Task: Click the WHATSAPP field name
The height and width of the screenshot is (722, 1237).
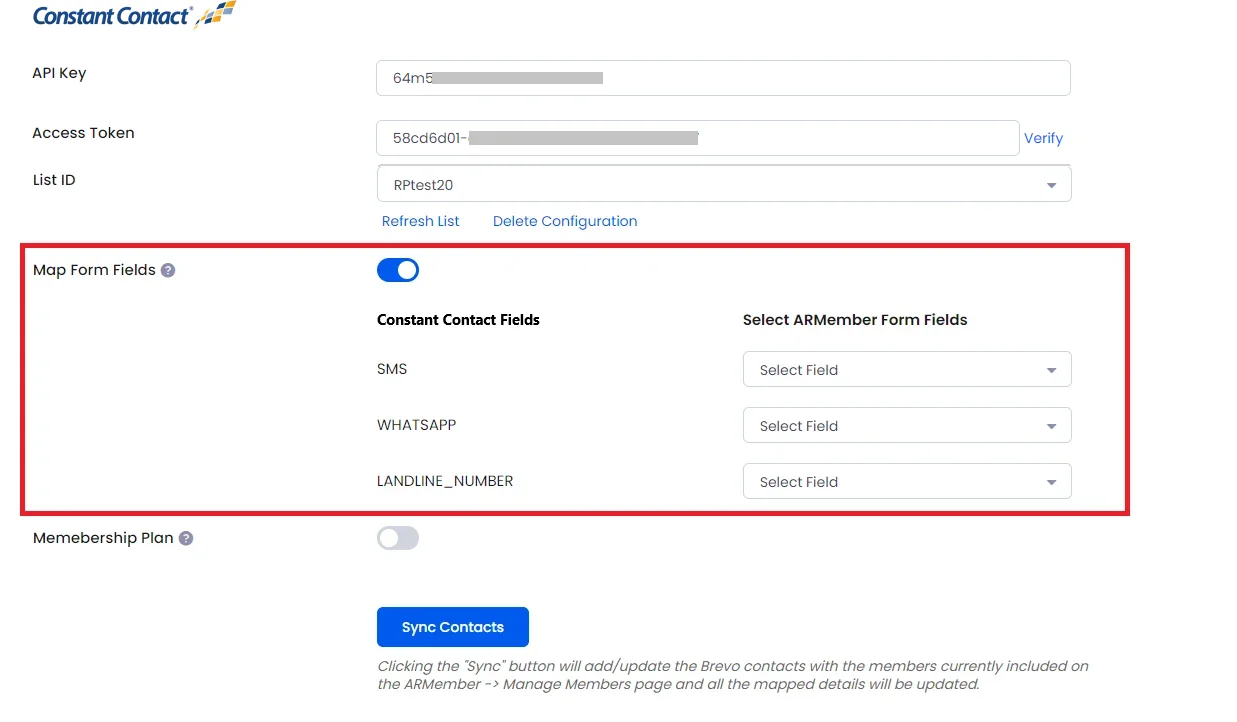Action: (416, 425)
